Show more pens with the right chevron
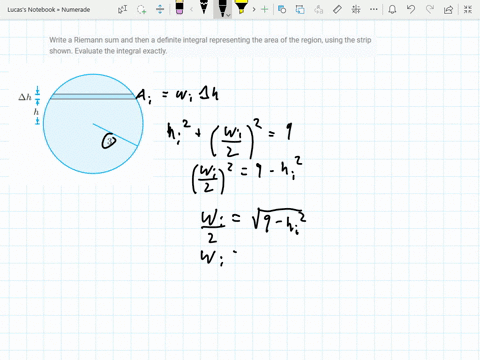 (x=254, y=9)
